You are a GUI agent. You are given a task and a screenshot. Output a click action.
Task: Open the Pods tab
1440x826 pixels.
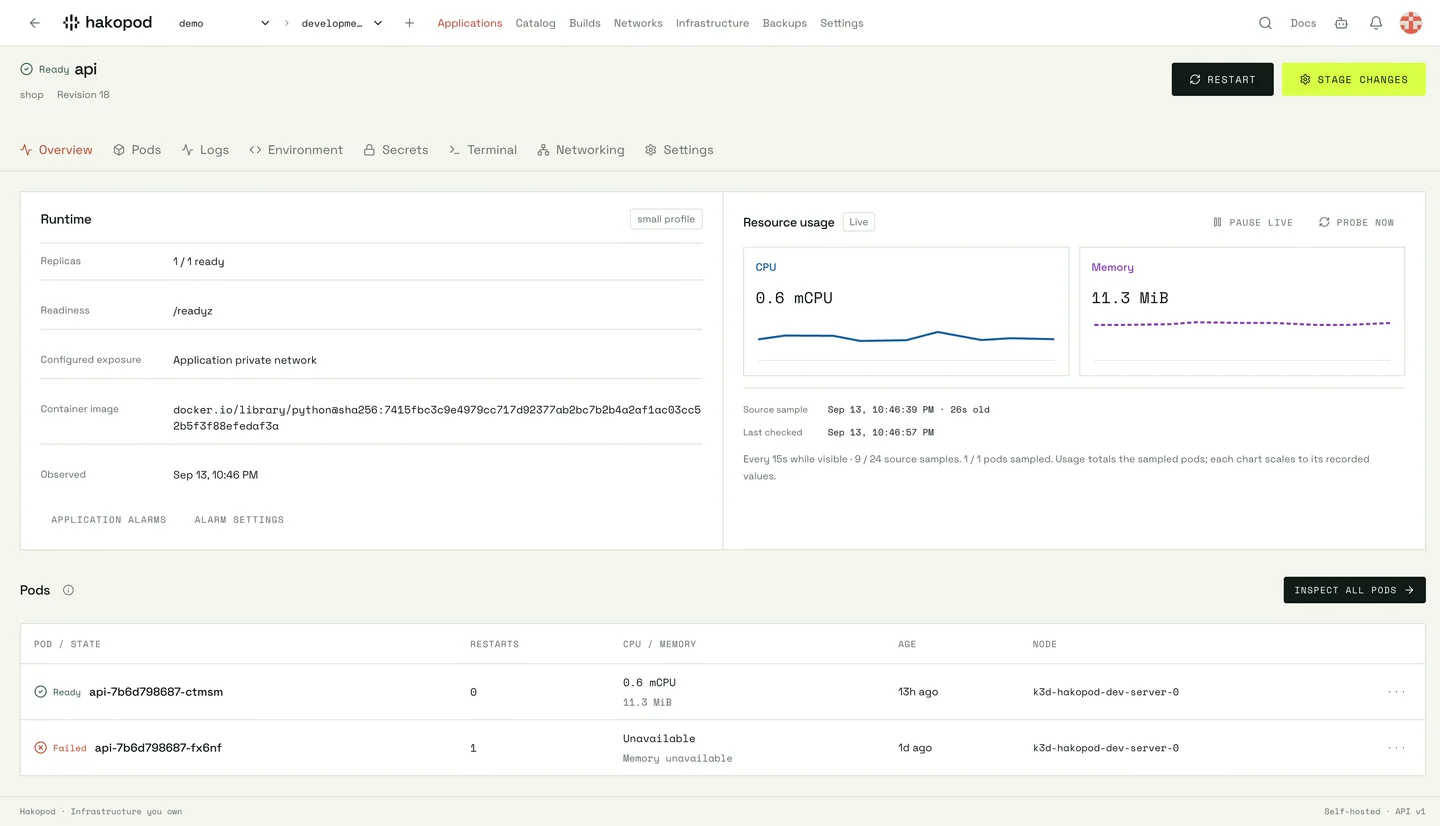tap(137, 150)
